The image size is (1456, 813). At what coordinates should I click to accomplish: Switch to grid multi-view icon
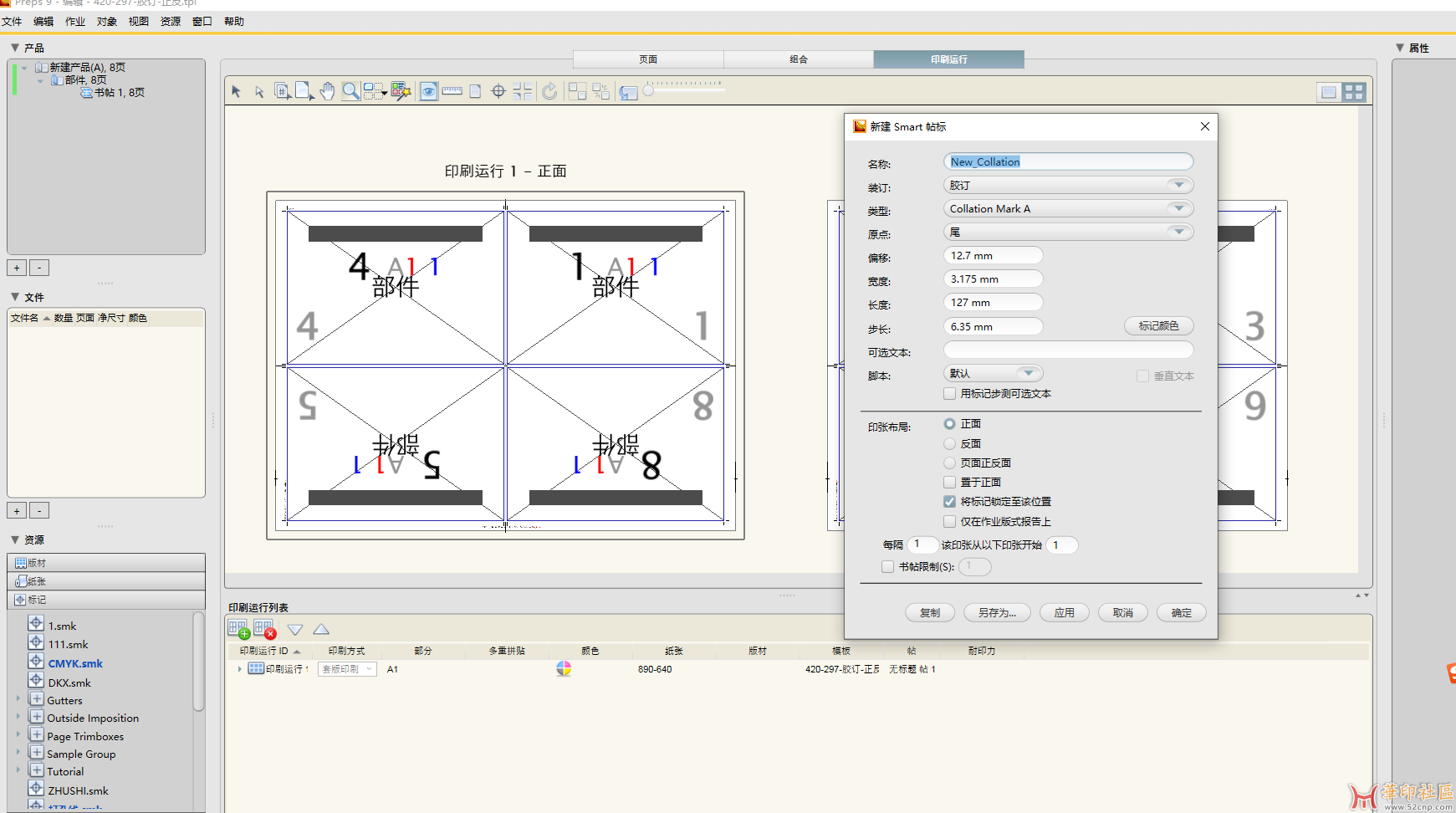click(x=1354, y=92)
